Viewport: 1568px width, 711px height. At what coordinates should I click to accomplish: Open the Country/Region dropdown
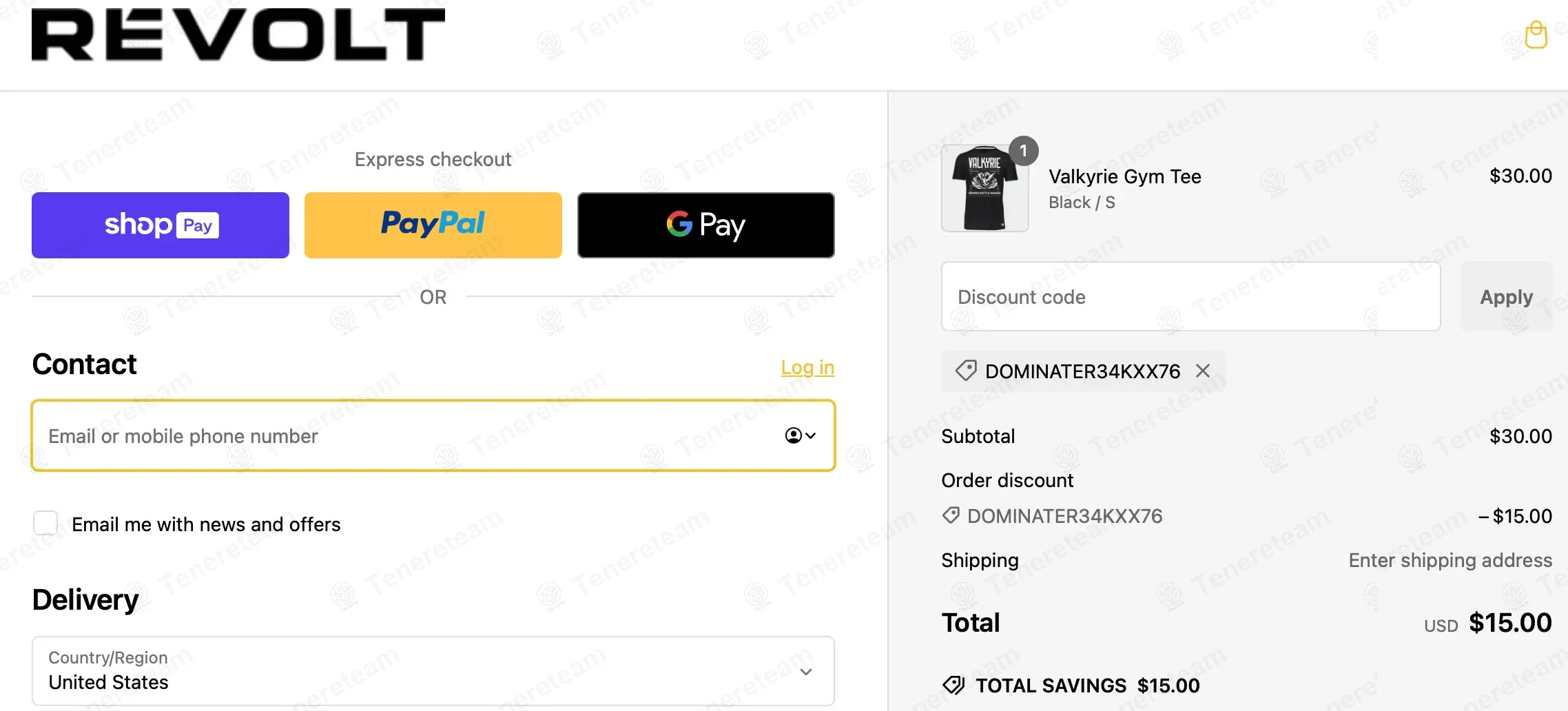433,670
